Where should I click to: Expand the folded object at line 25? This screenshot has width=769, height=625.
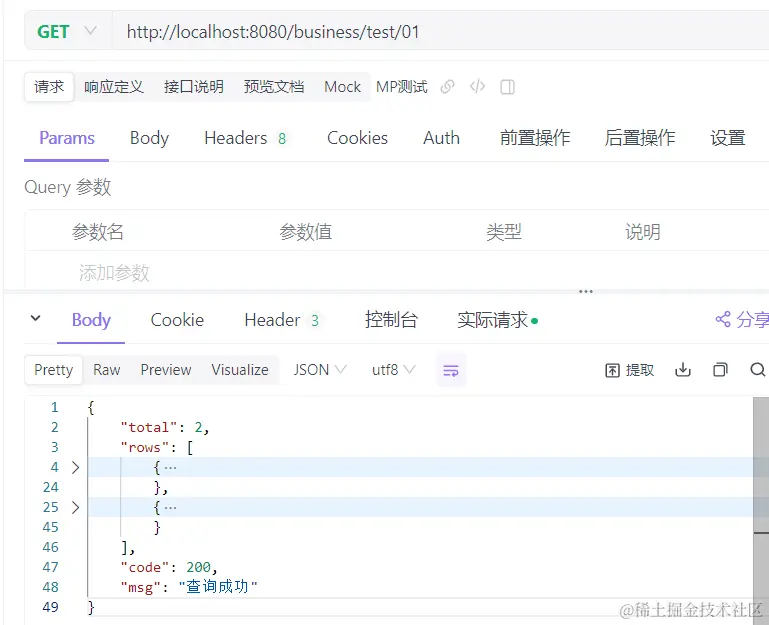point(76,507)
